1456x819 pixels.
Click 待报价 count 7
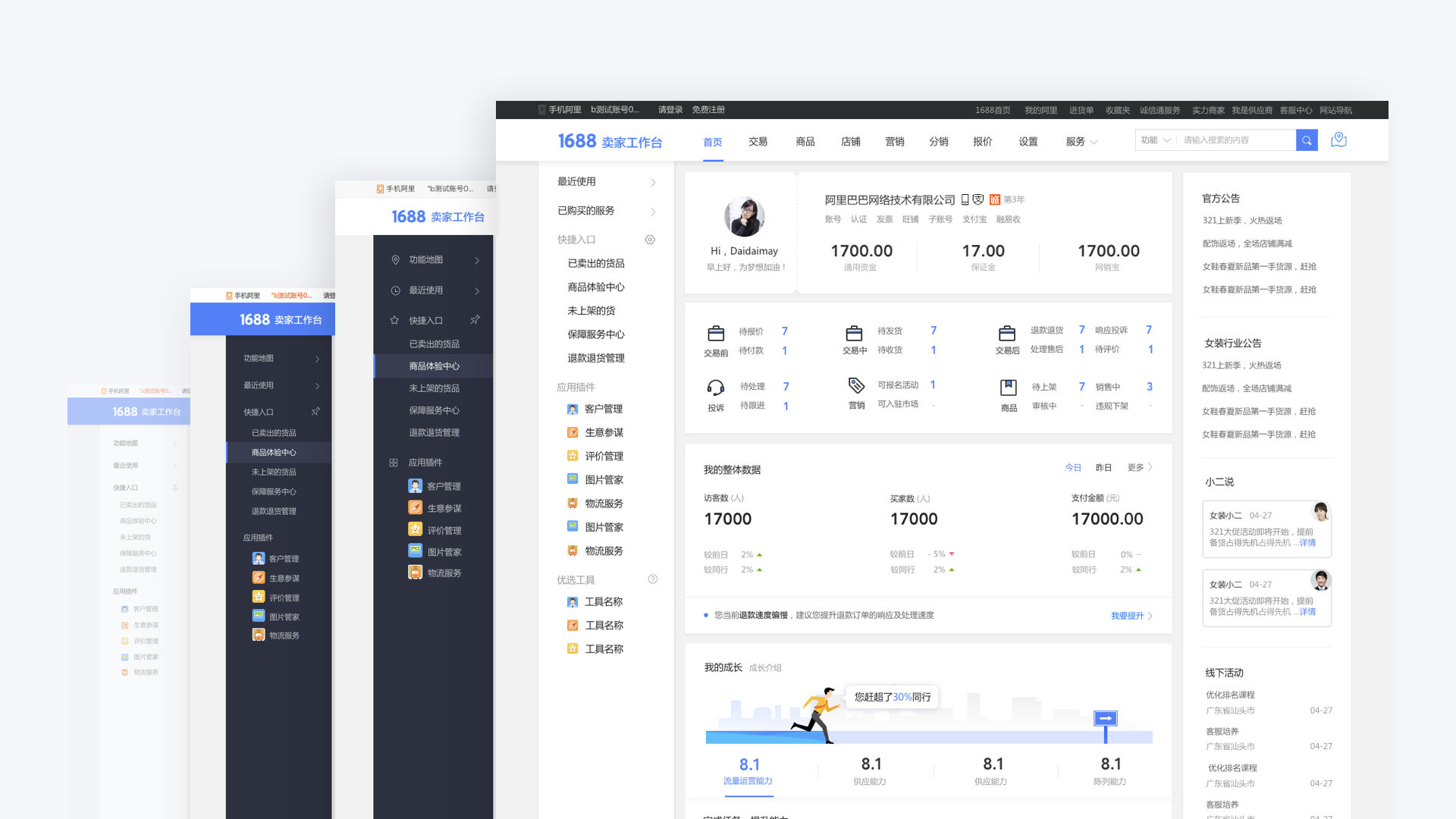pos(785,331)
